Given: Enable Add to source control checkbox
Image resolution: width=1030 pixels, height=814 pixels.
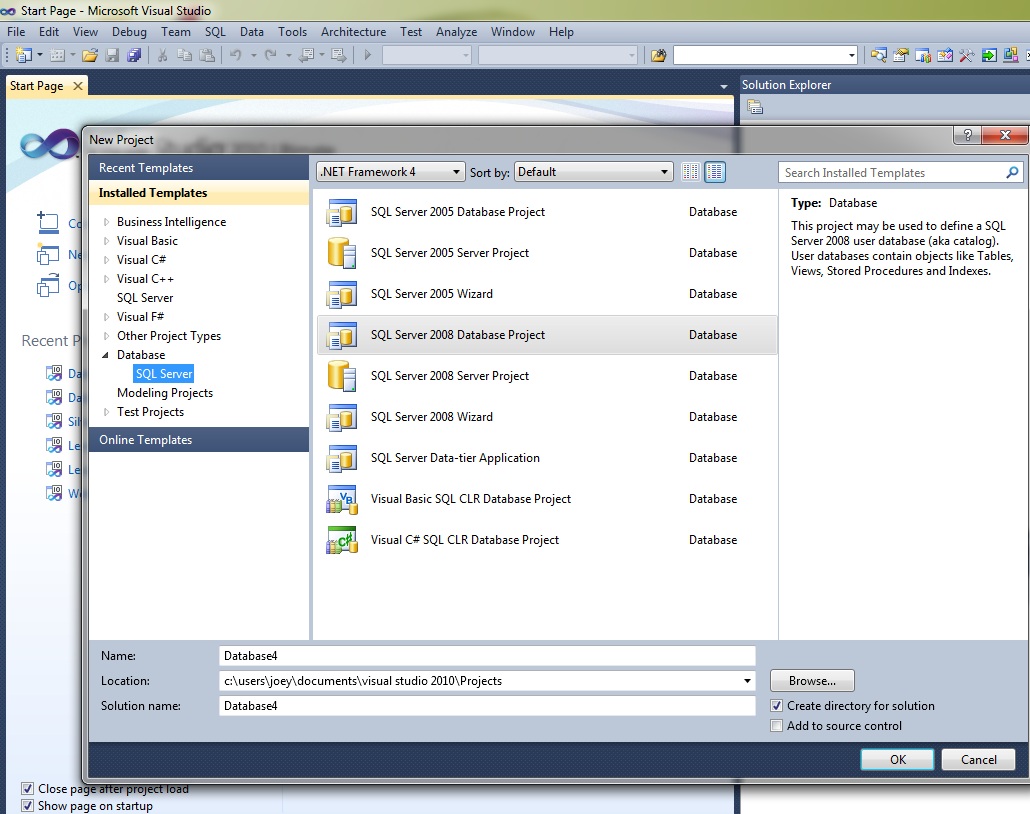Looking at the screenshot, I should click(776, 726).
